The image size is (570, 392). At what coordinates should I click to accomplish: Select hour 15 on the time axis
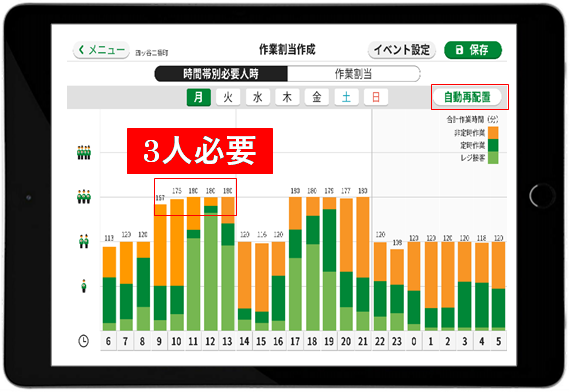click(x=261, y=341)
